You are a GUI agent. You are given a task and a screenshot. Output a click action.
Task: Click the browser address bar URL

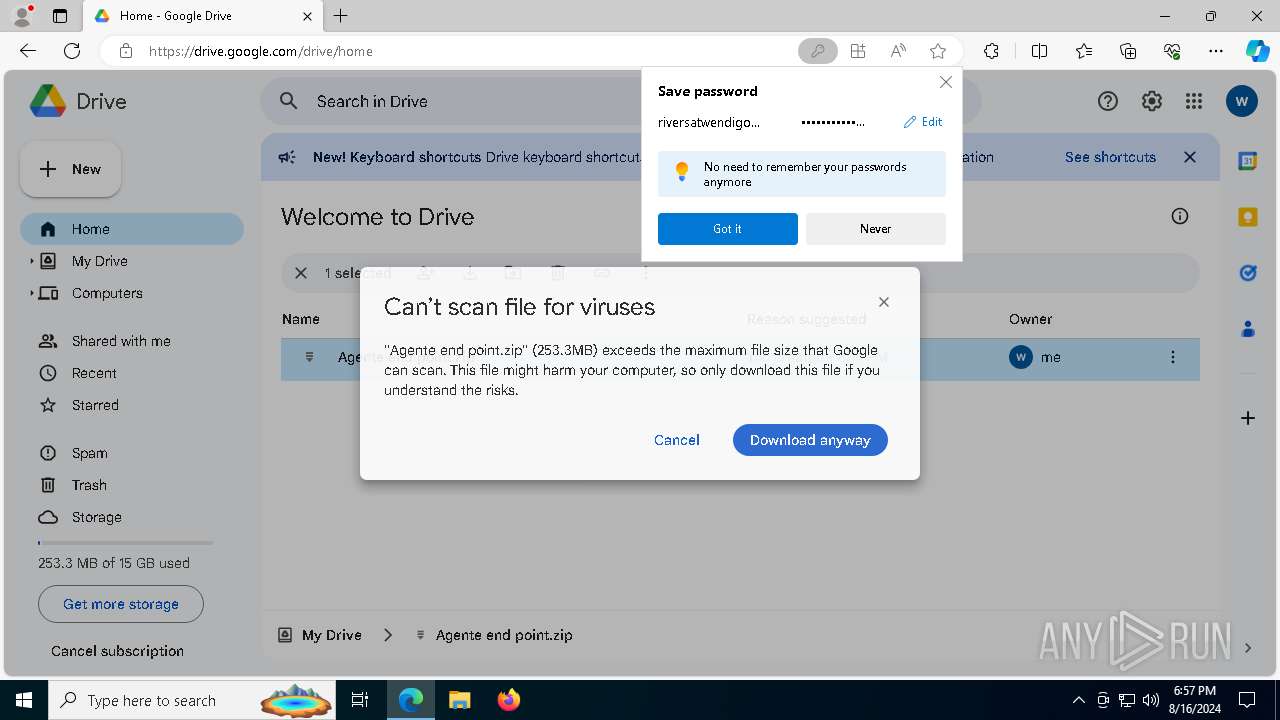(x=261, y=51)
